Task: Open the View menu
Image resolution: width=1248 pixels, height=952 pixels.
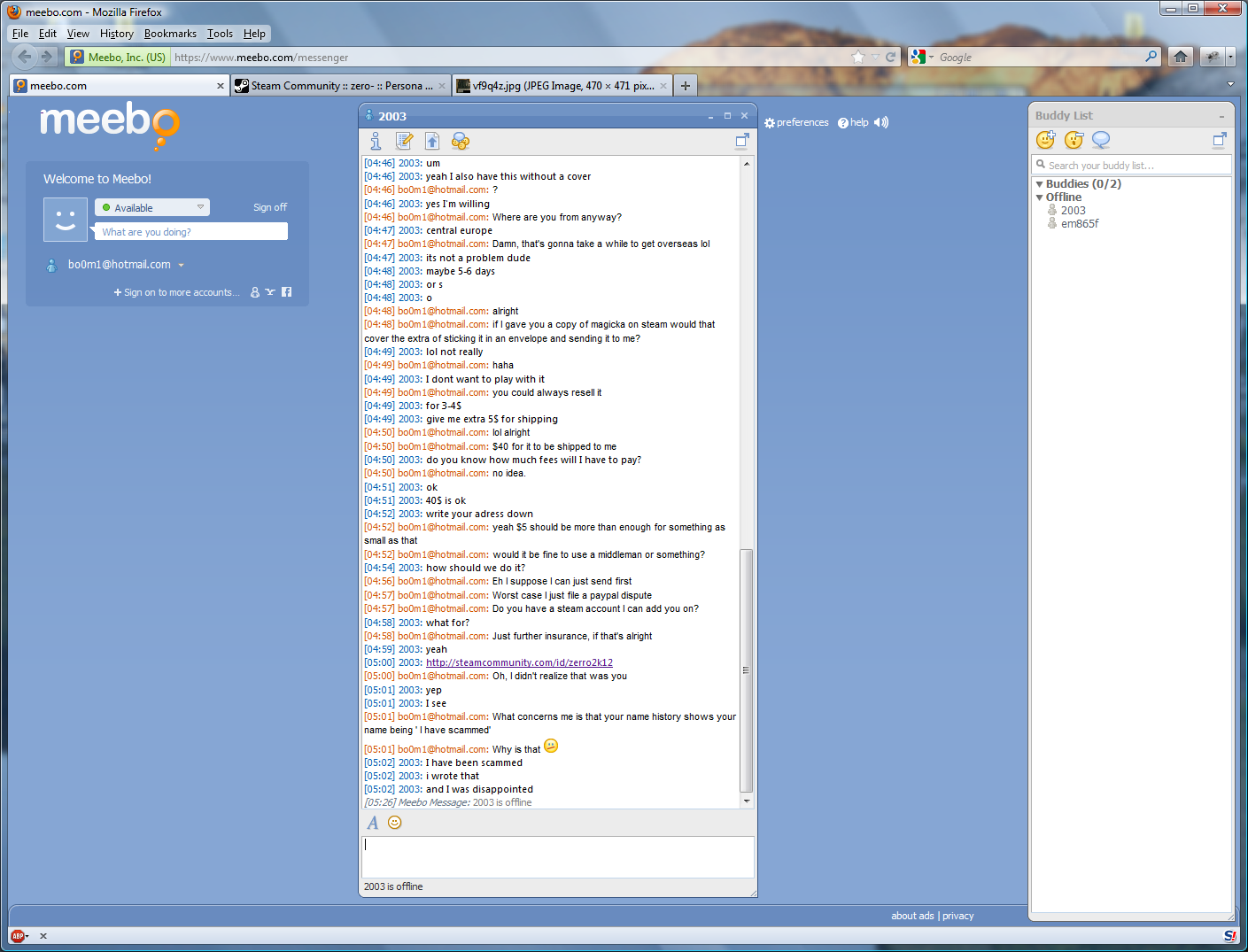Action: click(x=78, y=34)
